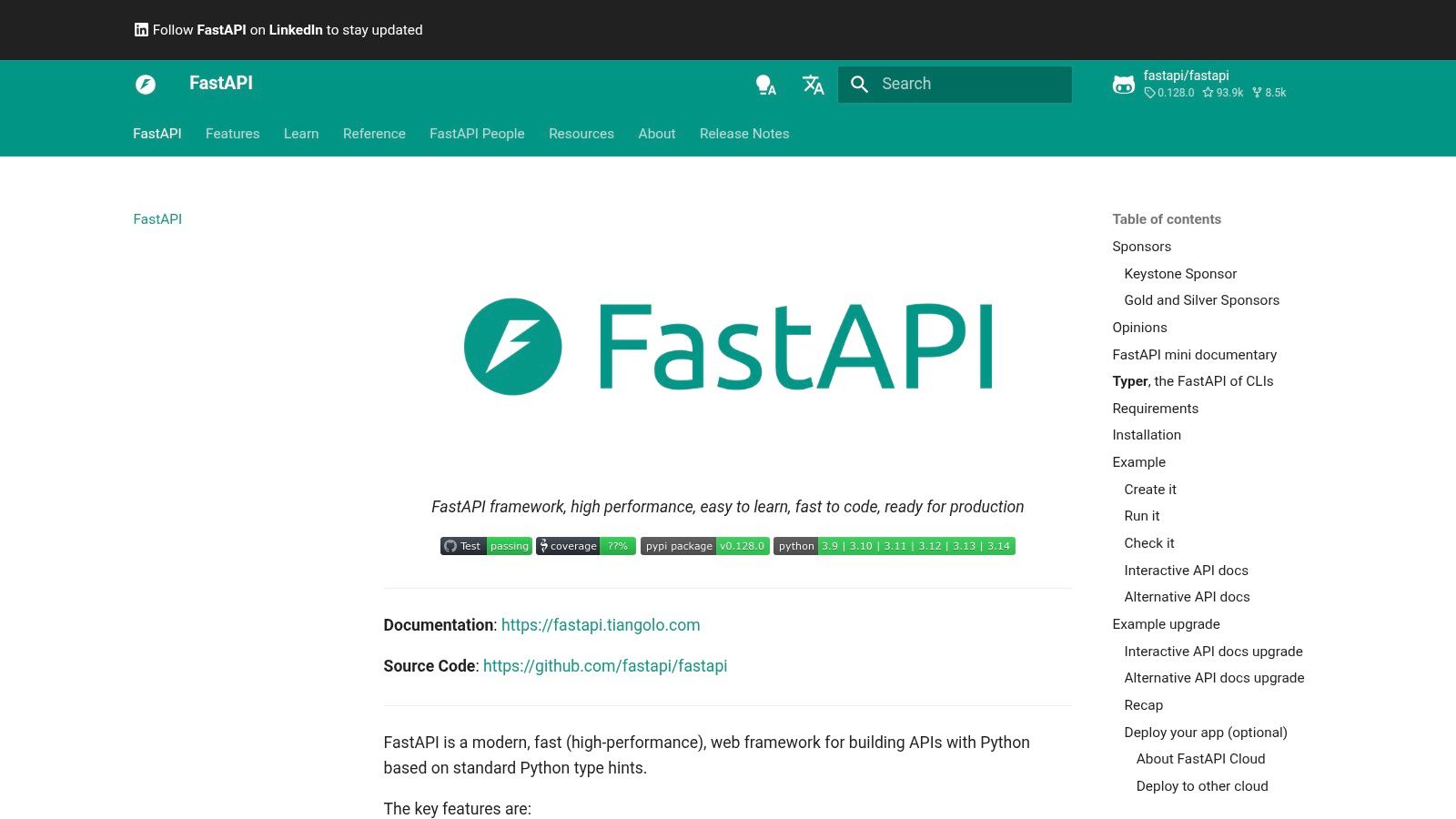The image size is (1456, 819).
Task: Switch to the Features tab
Action: click(x=232, y=134)
